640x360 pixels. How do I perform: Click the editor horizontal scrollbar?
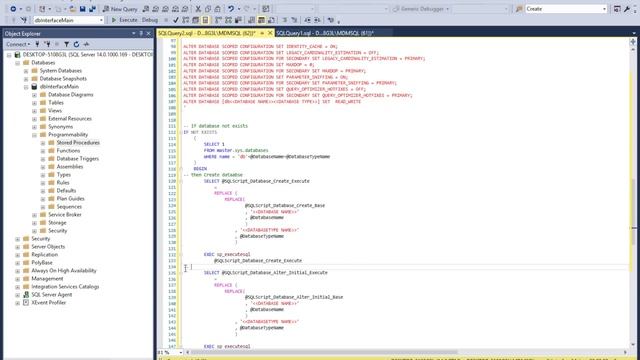click(x=406, y=352)
